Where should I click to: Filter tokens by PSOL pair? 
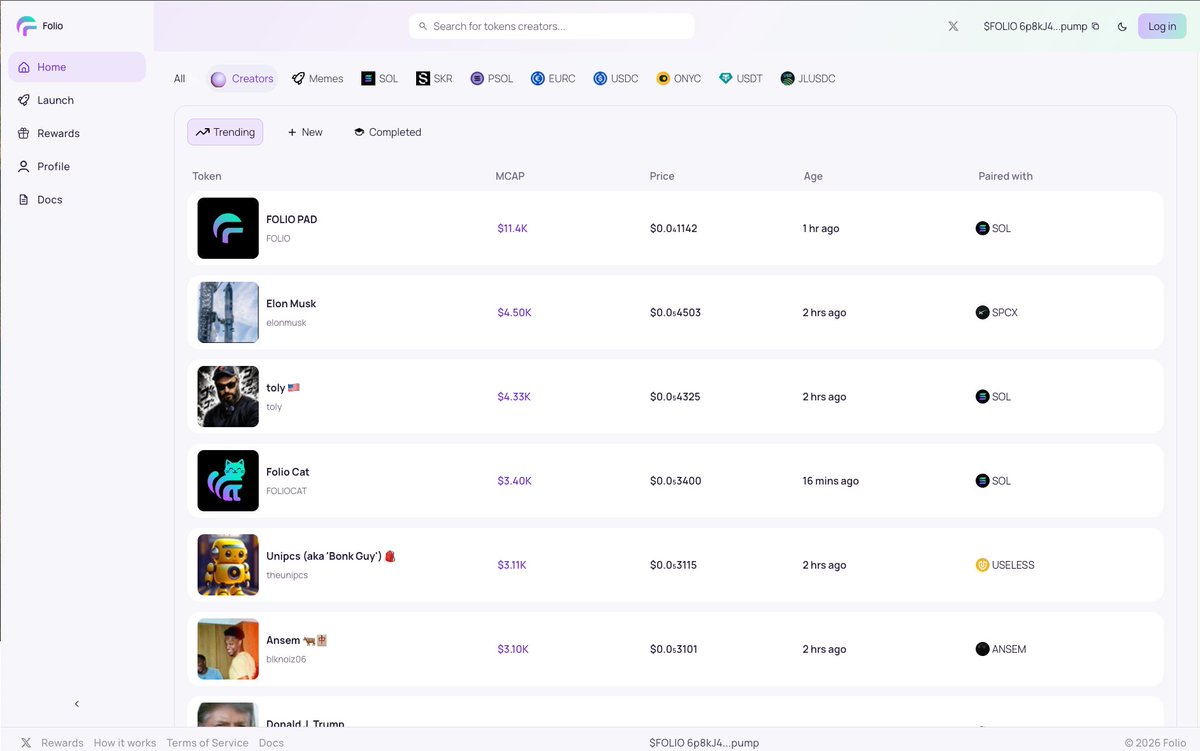point(492,78)
